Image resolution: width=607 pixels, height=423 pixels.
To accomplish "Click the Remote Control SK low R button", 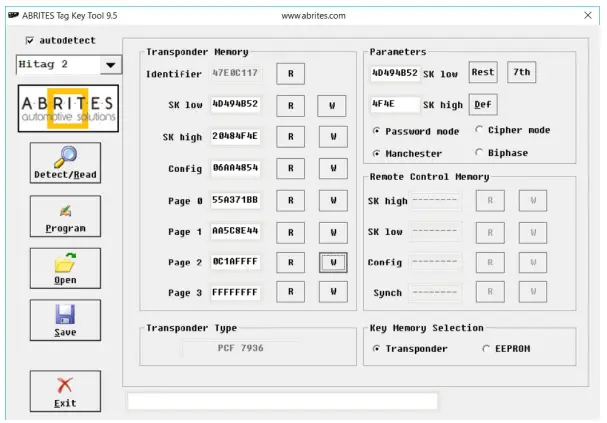I will coord(490,233).
